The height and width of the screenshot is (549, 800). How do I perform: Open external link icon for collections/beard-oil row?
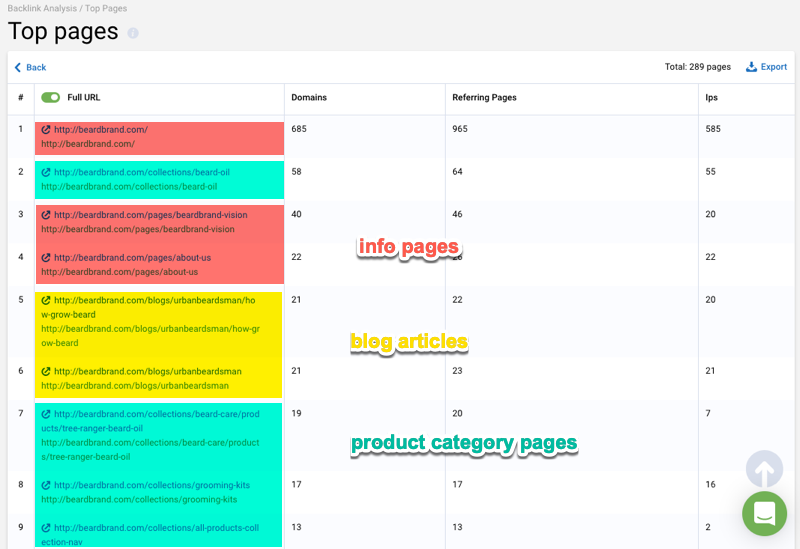(46, 172)
